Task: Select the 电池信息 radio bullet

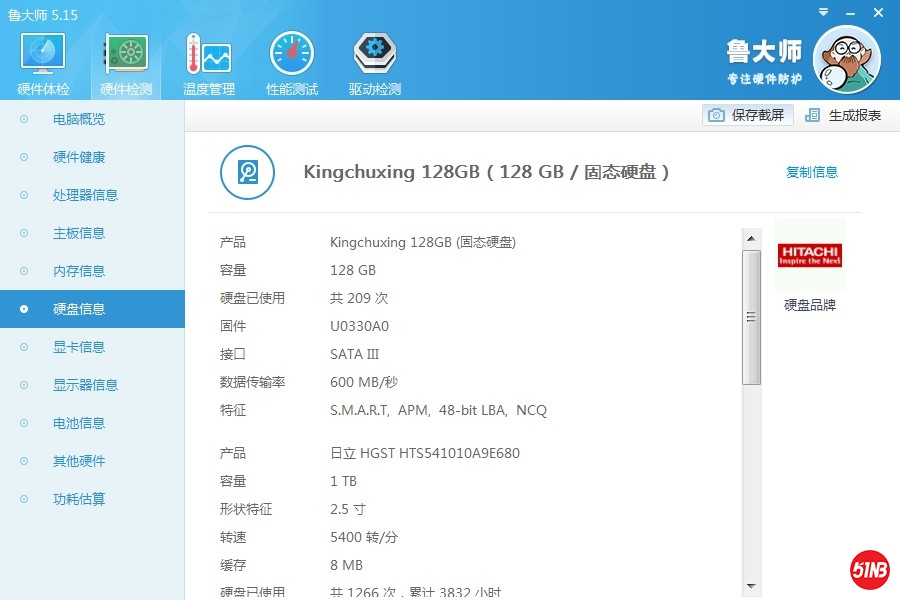Action: click(24, 423)
